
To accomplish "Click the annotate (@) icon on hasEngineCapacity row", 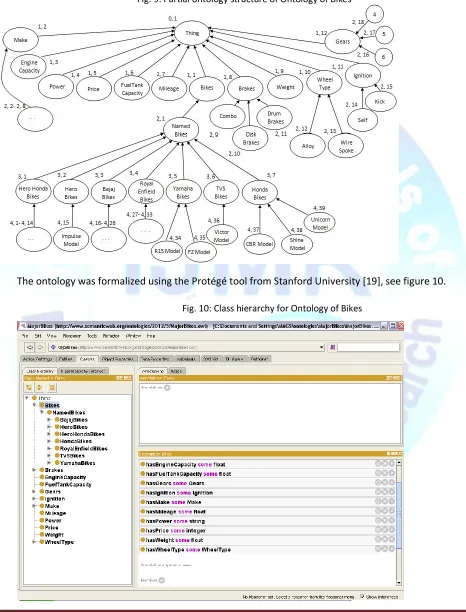I will click(x=378, y=463).
